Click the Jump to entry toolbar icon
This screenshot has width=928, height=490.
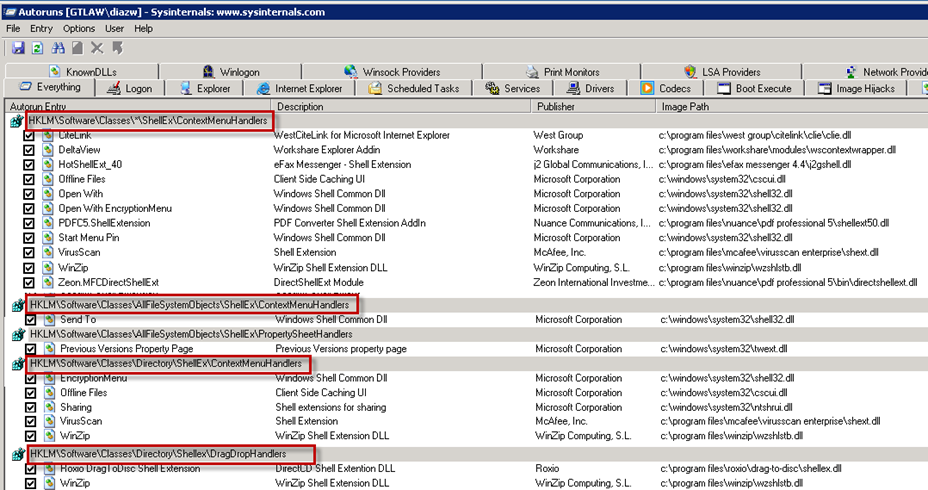tap(117, 48)
